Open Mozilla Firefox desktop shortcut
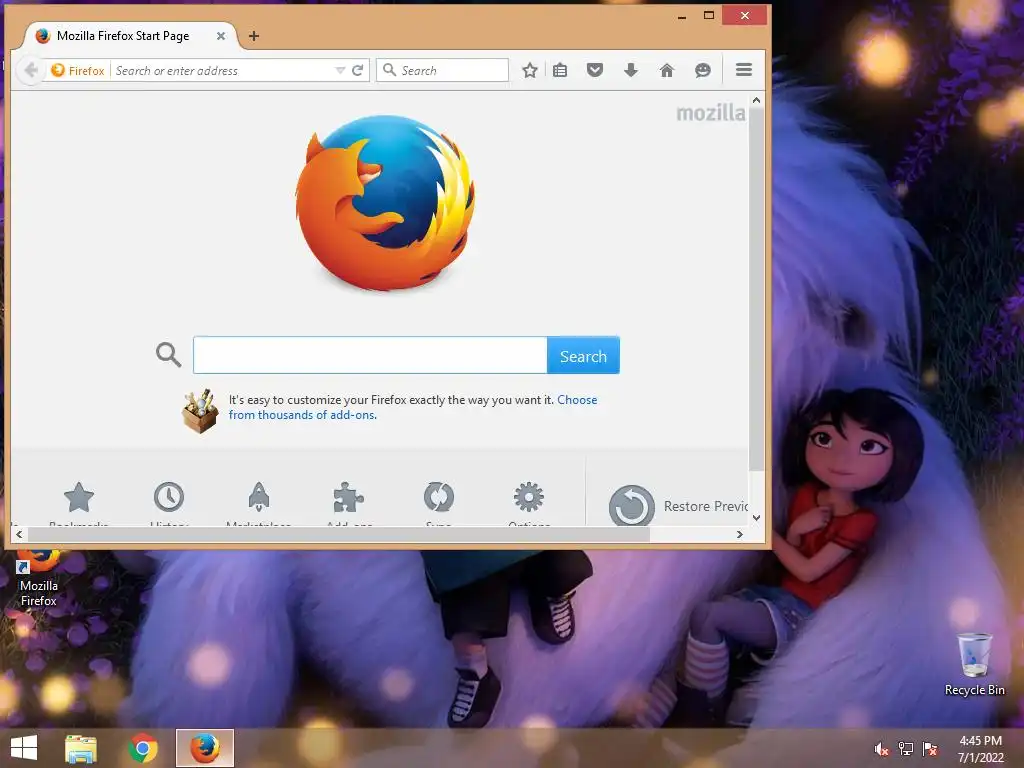This screenshot has width=1024, height=768. pyautogui.click(x=39, y=579)
